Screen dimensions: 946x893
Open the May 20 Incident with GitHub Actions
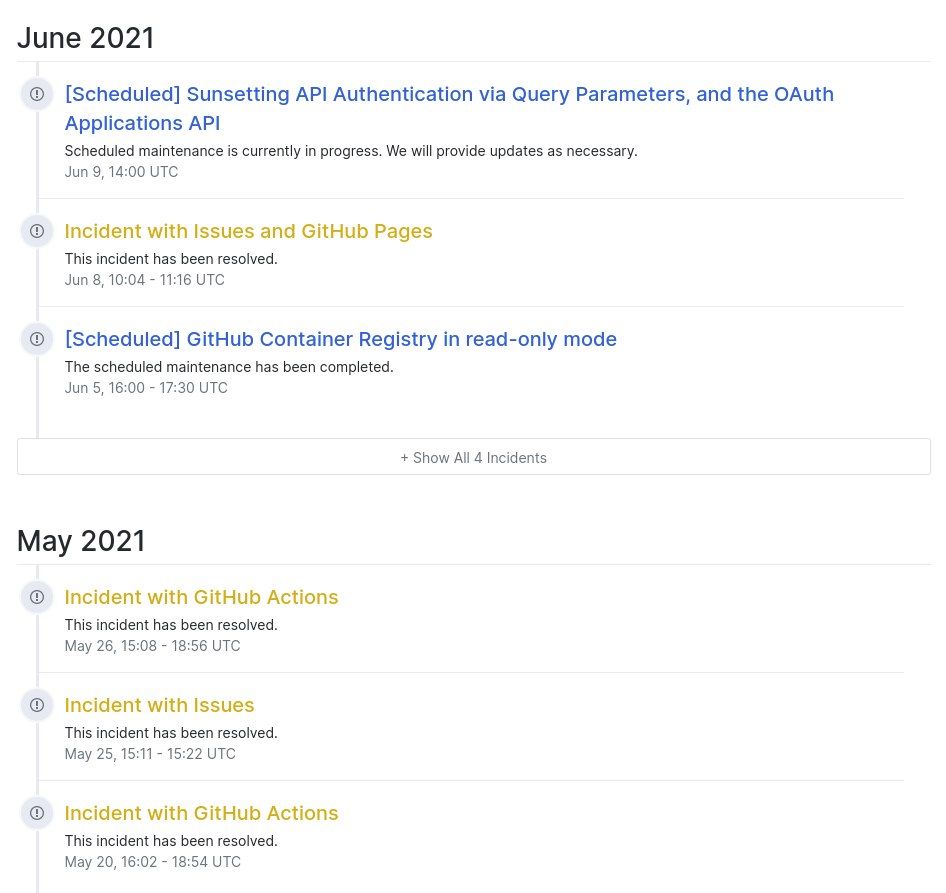point(202,813)
